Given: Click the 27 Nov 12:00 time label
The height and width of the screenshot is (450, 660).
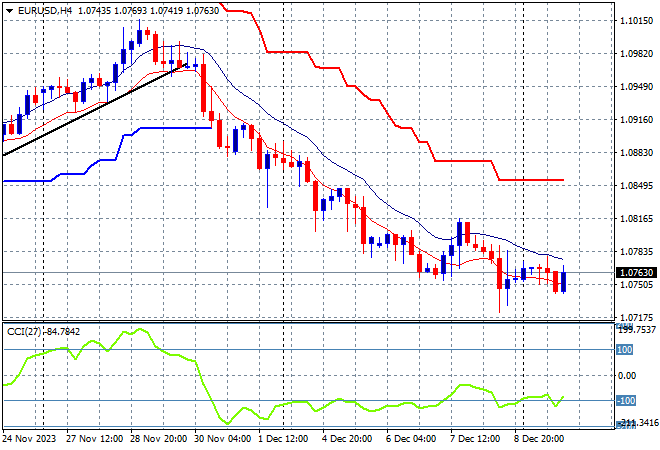Looking at the screenshot, I should coord(97,439).
